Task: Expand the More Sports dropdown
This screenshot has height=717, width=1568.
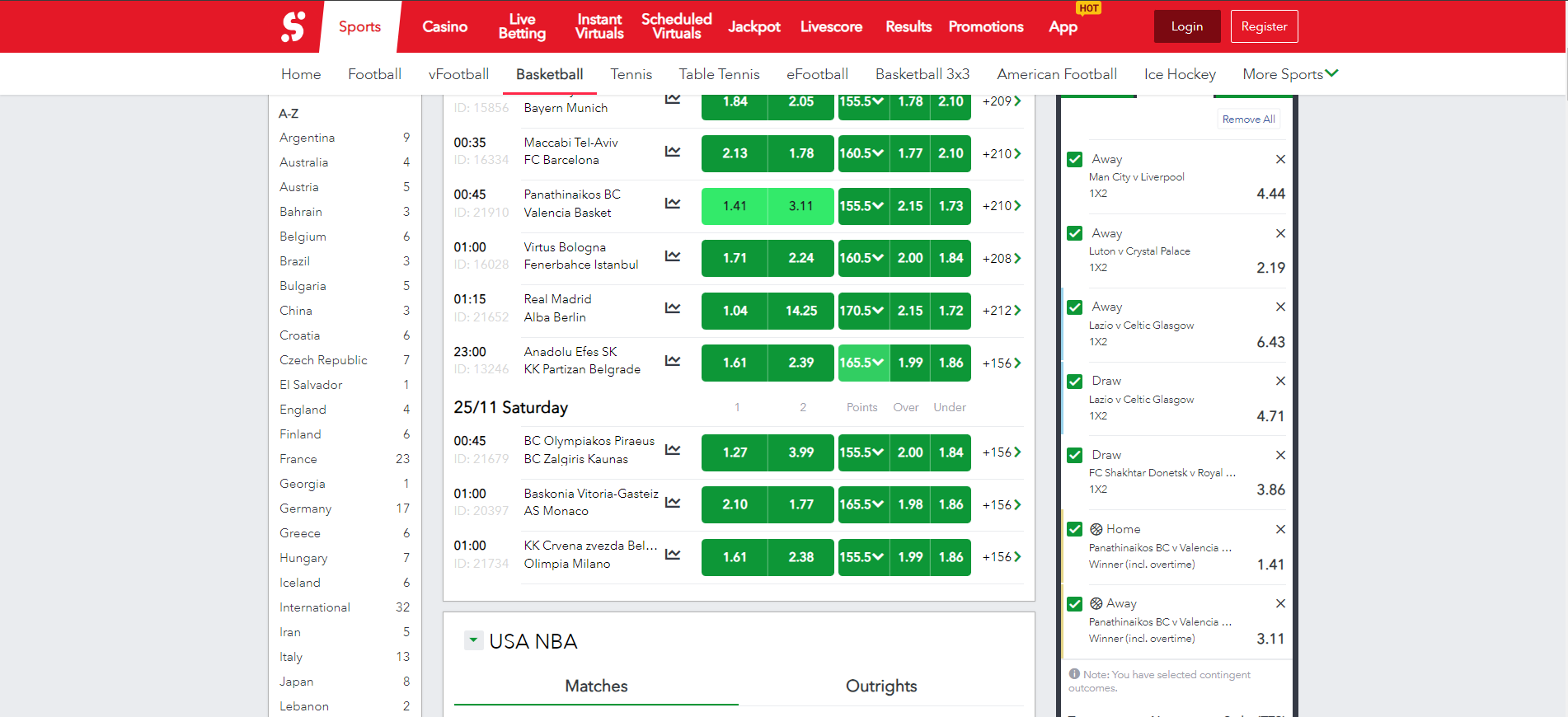Action: click(x=1290, y=74)
